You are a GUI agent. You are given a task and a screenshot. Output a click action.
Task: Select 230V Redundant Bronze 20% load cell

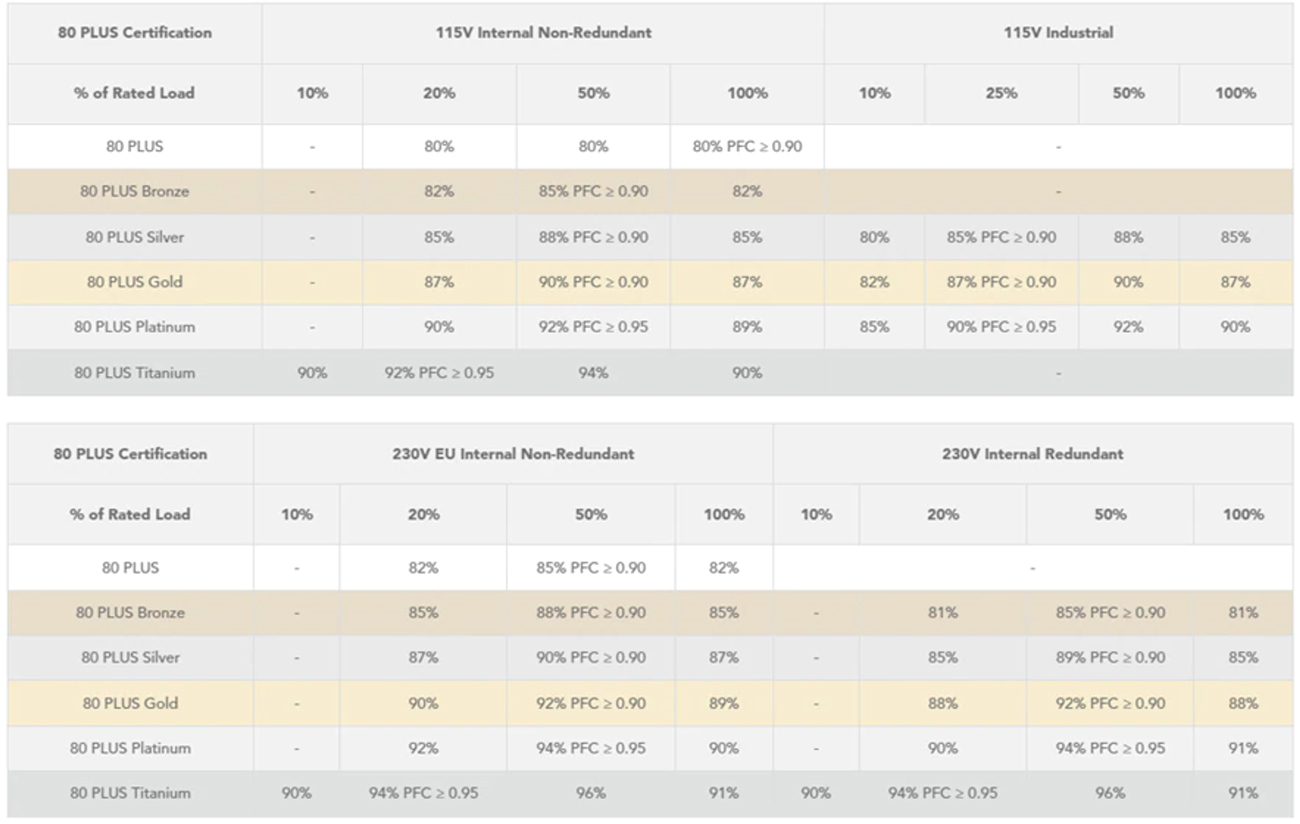tap(942, 612)
